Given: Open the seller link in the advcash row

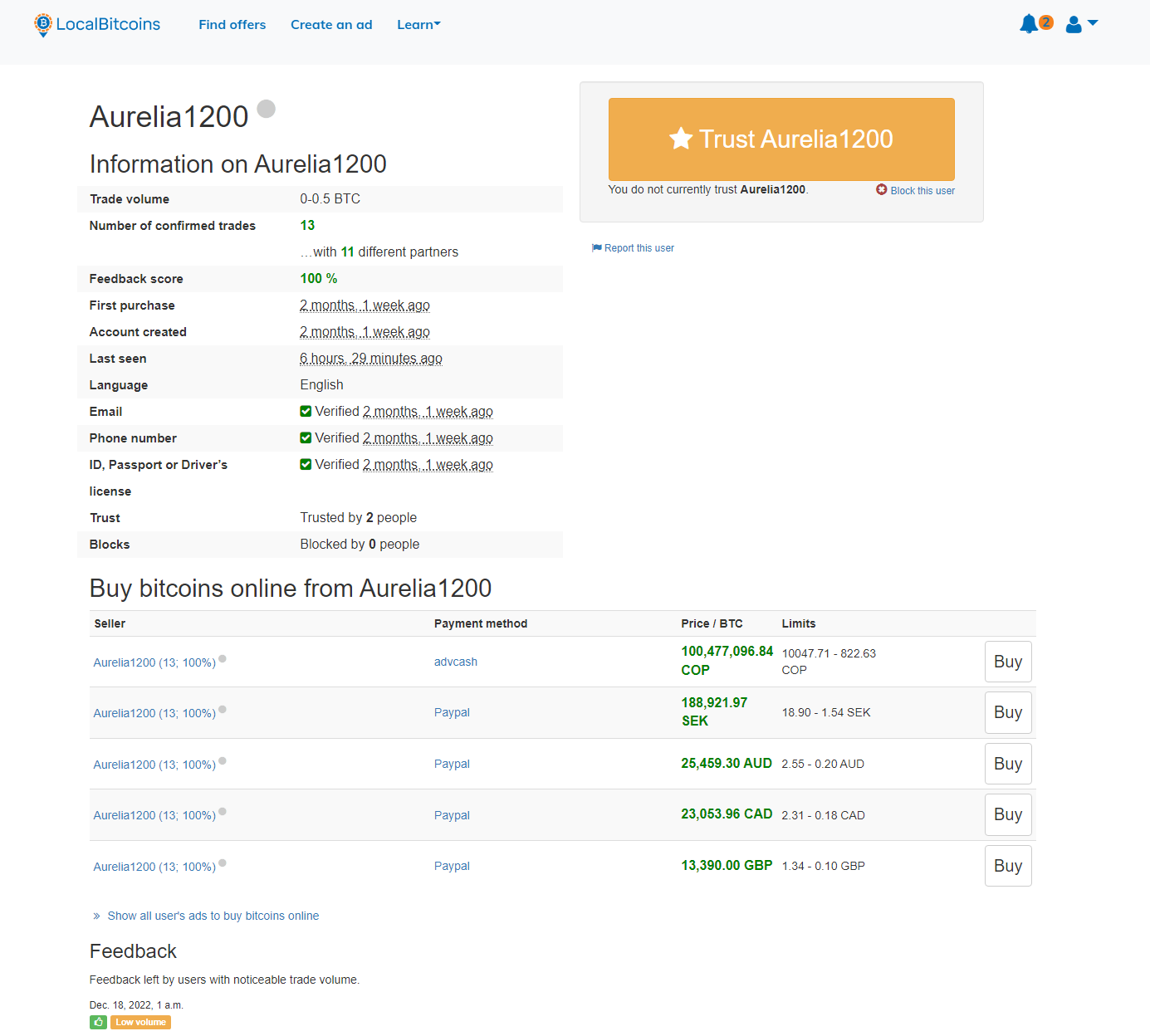Looking at the screenshot, I should point(154,662).
